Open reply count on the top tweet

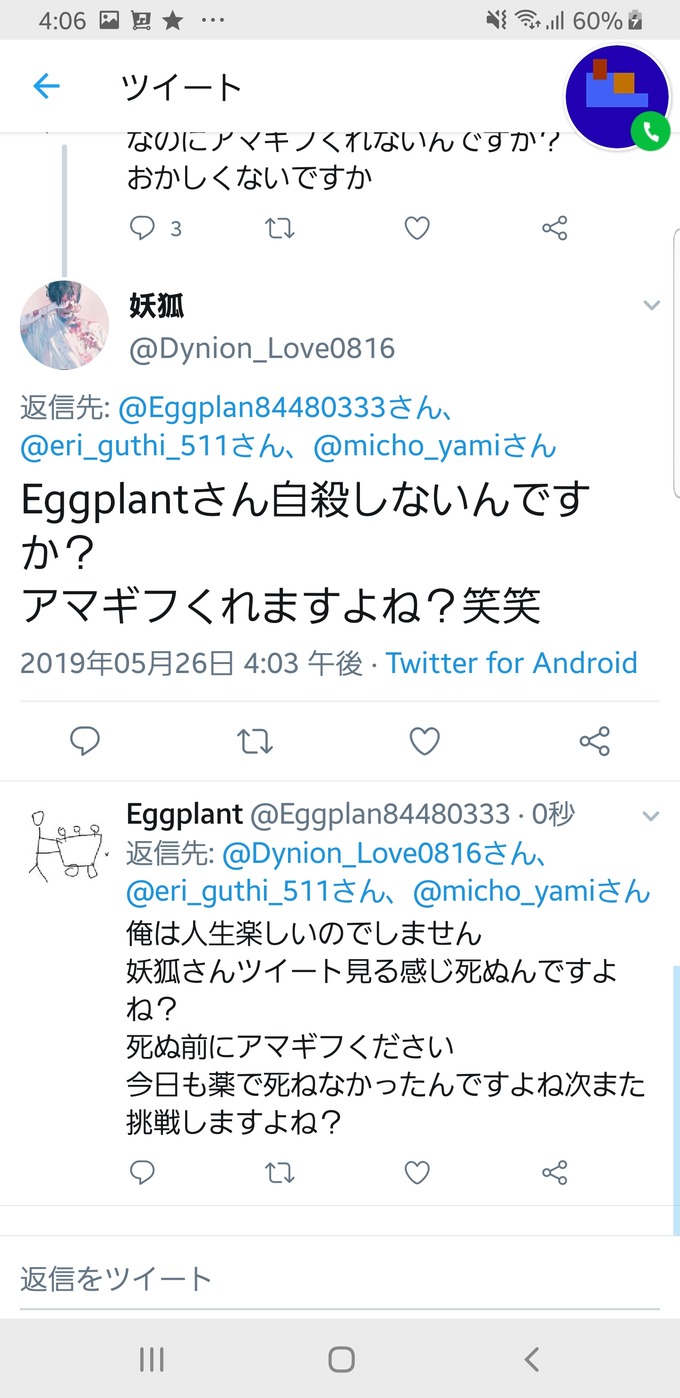(x=155, y=229)
